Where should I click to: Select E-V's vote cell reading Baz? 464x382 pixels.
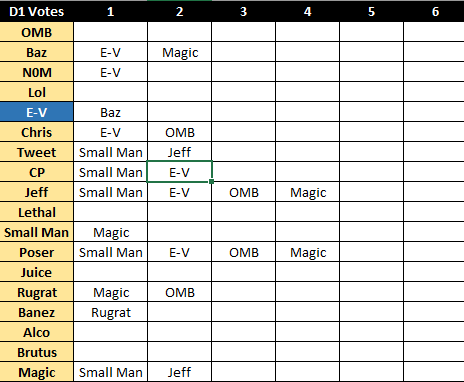[x=110, y=112]
